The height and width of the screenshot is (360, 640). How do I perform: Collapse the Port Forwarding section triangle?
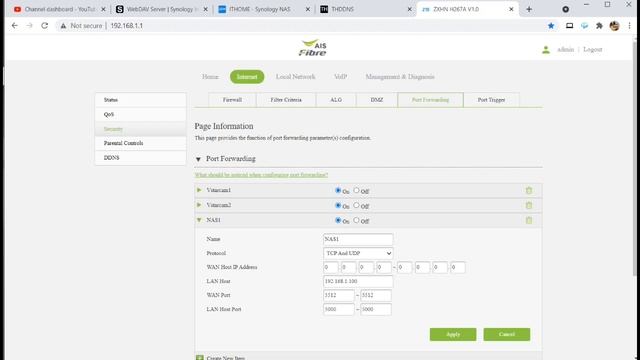point(198,159)
